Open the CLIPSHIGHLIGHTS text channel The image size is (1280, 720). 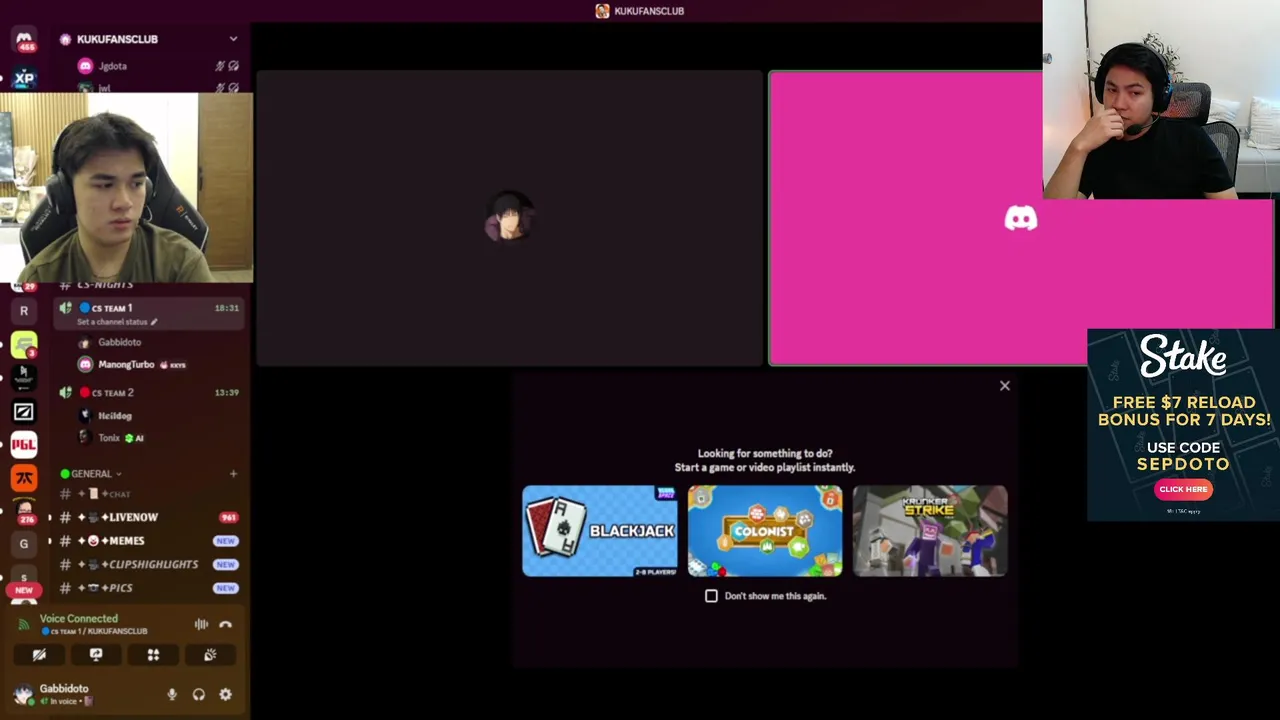tap(150, 565)
